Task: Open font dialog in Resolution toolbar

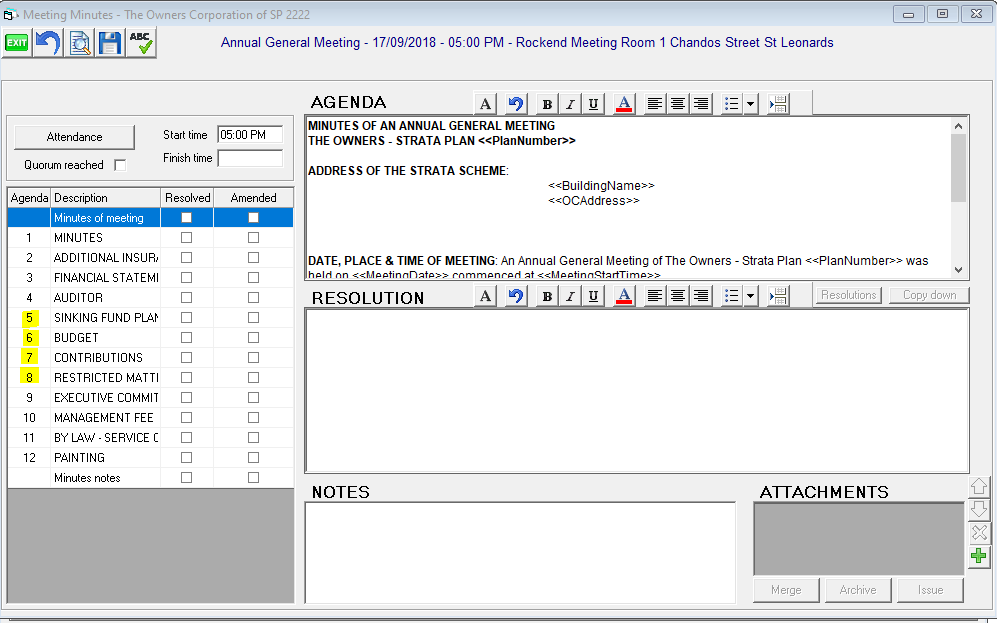Action: click(x=485, y=296)
